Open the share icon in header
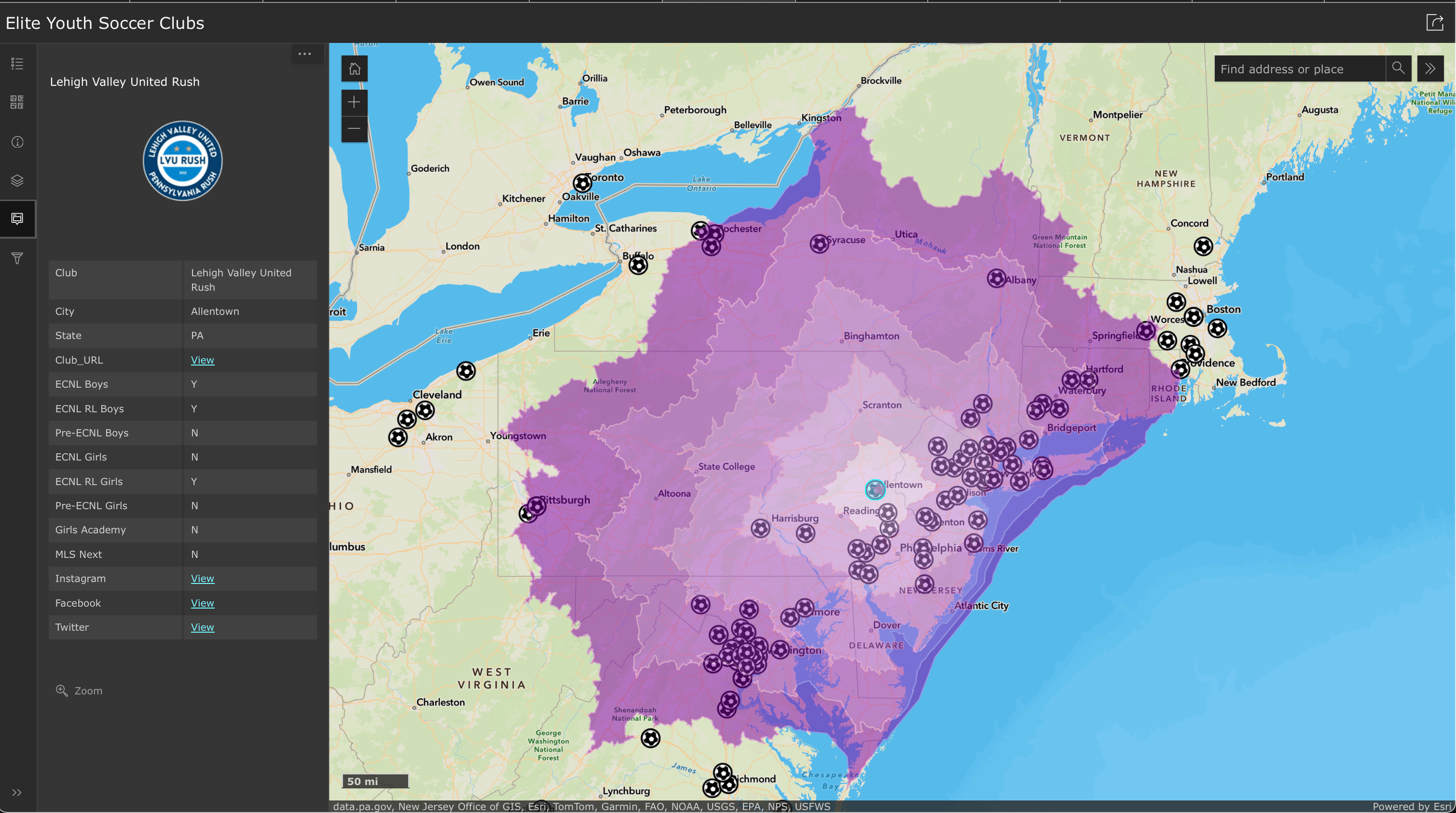Image resolution: width=1456 pixels, height=813 pixels. pyautogui.click(x=1434, y=23)
